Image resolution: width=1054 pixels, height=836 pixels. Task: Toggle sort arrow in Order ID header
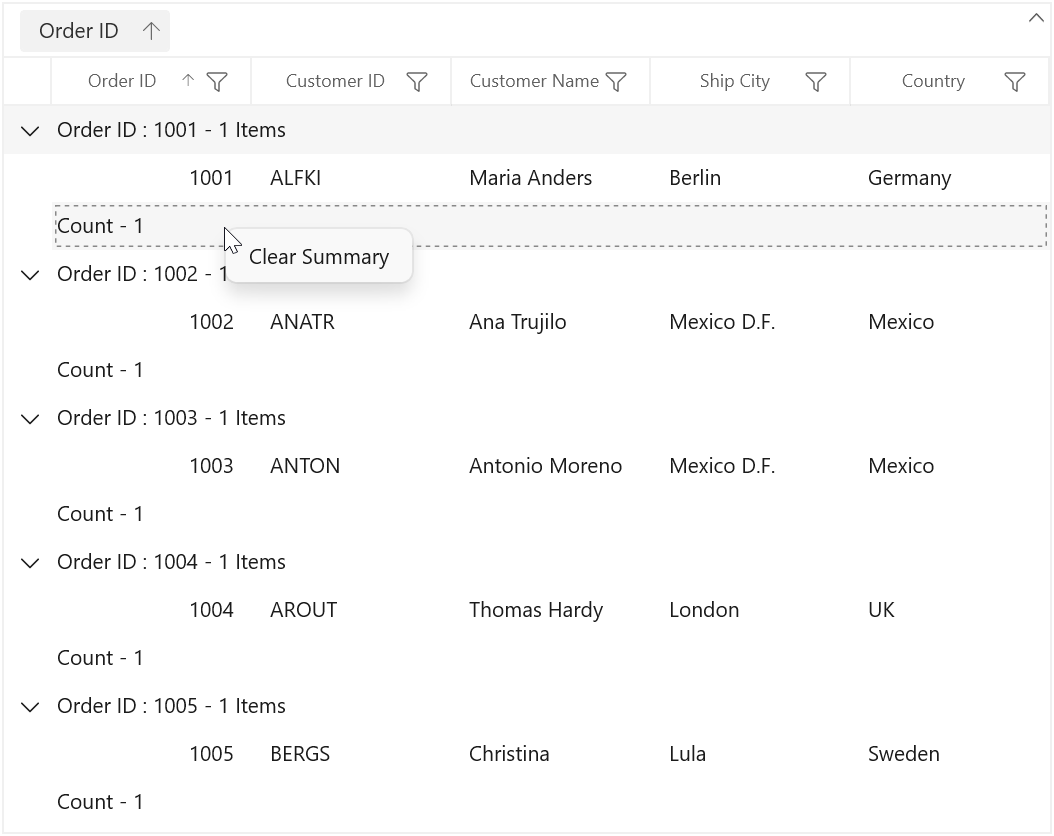tap(188, 81)
